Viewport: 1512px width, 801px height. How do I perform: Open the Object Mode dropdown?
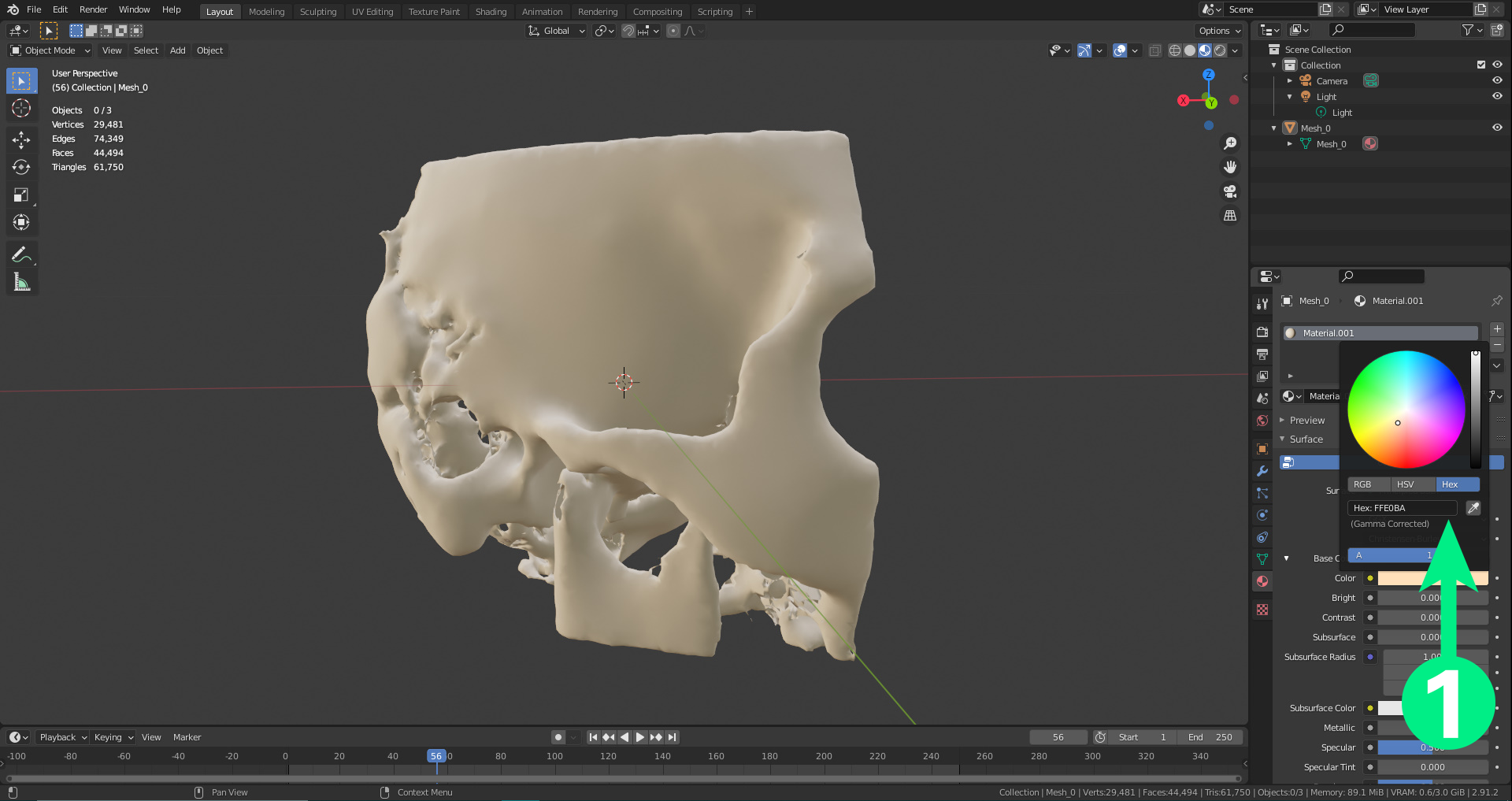pos(50,50)
